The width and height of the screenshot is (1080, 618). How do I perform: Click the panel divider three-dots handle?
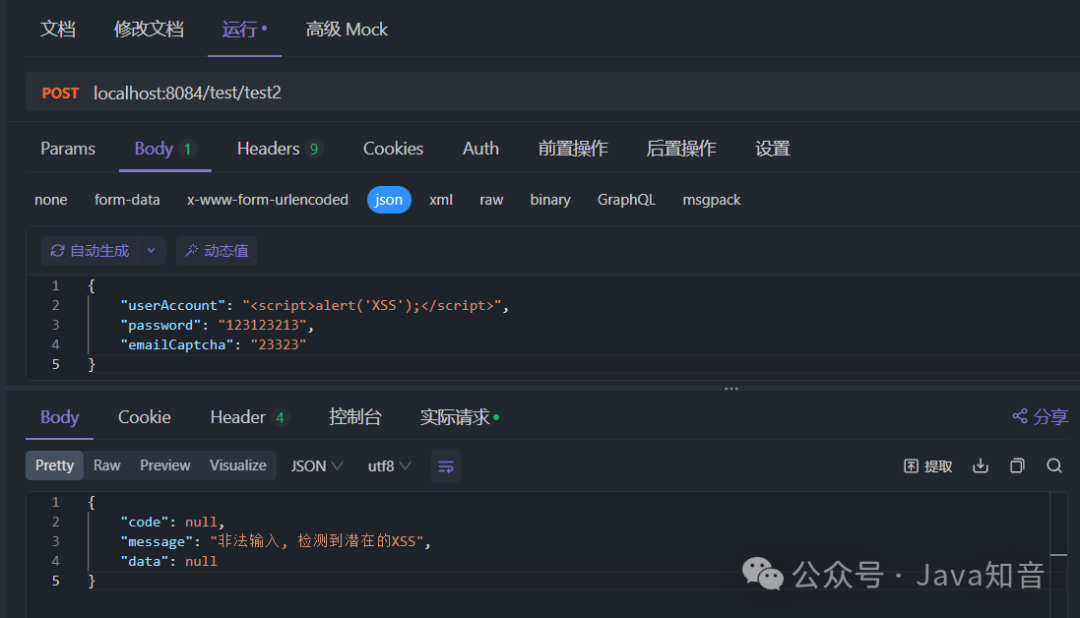point(731,389)
